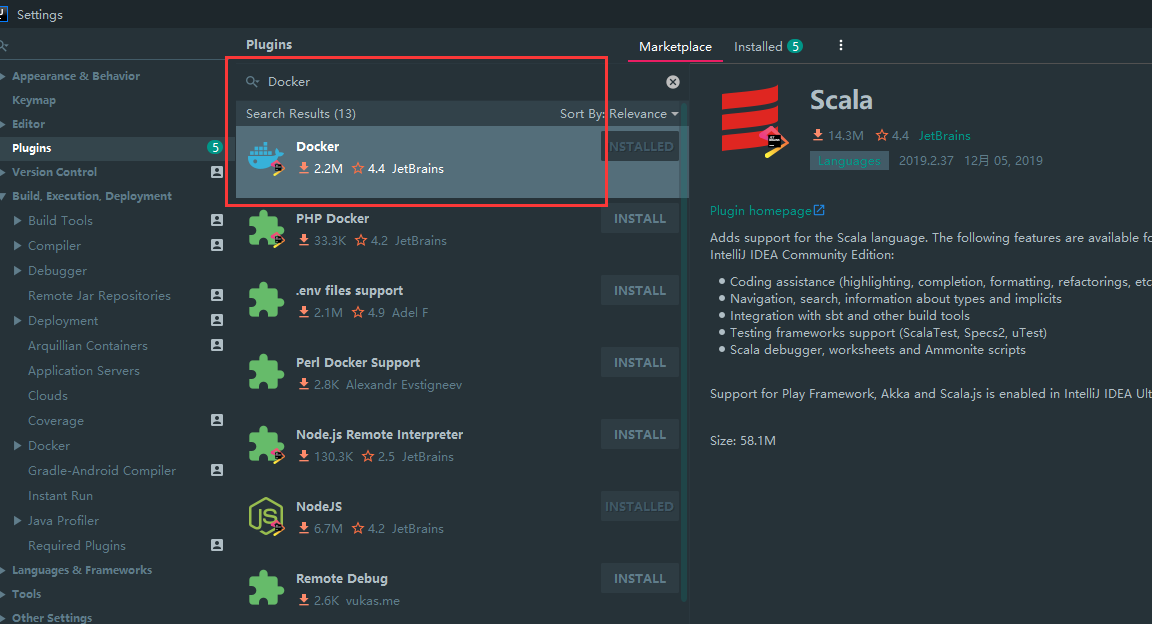
Task: Clear the plugin search with X icon
Action: click(x=673, y=82)
